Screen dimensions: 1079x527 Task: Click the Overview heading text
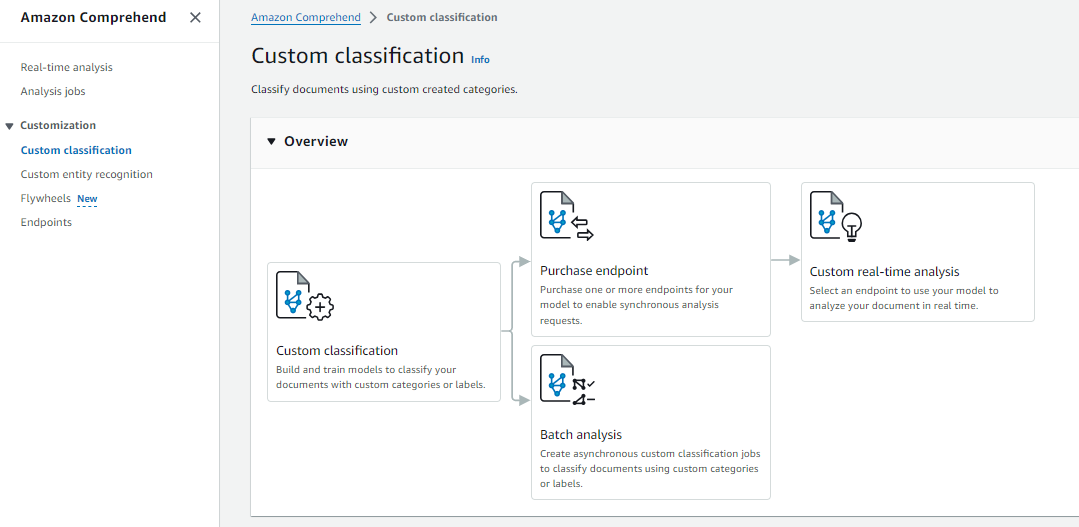316,142
